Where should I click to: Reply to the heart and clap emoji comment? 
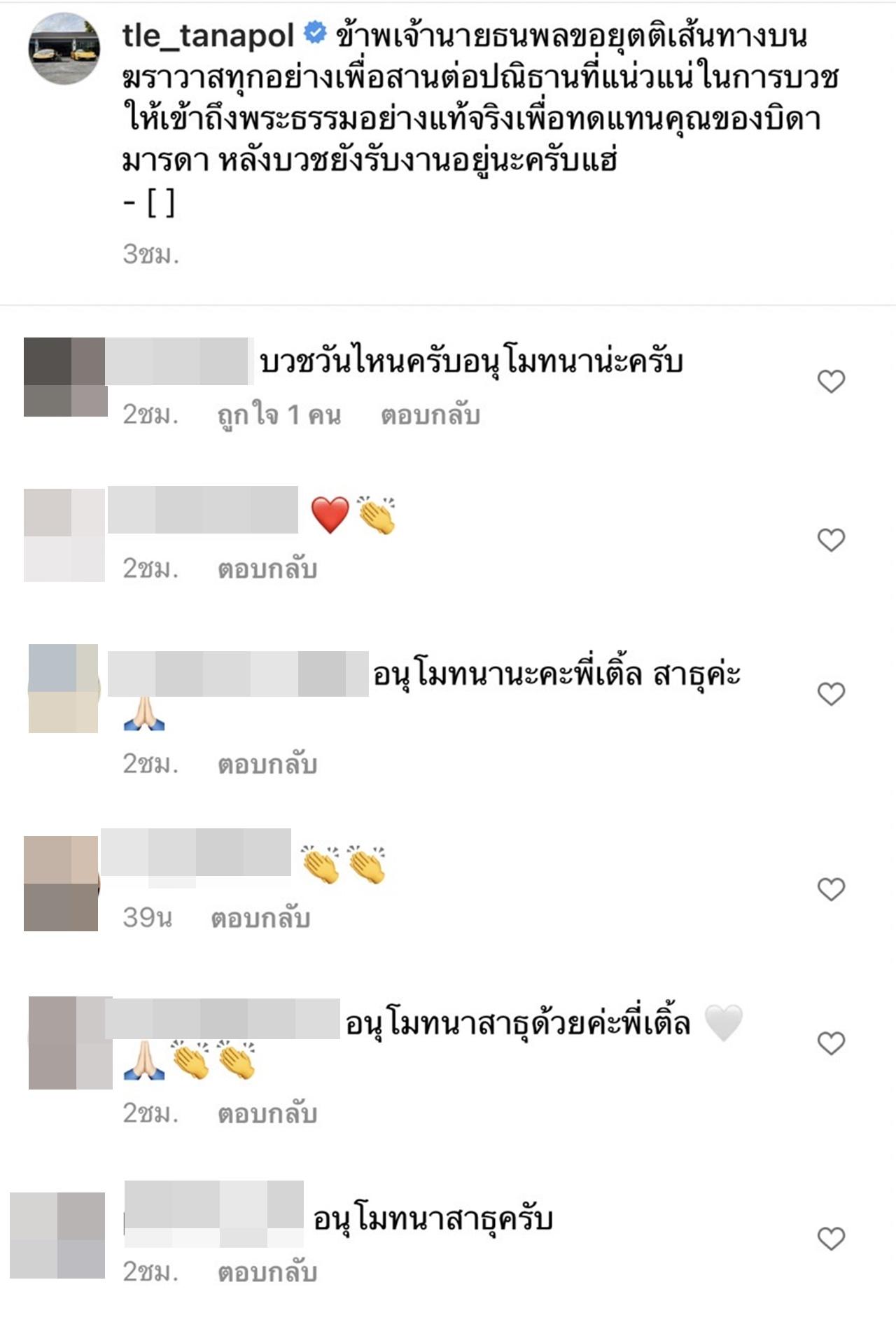coord(267,569)
